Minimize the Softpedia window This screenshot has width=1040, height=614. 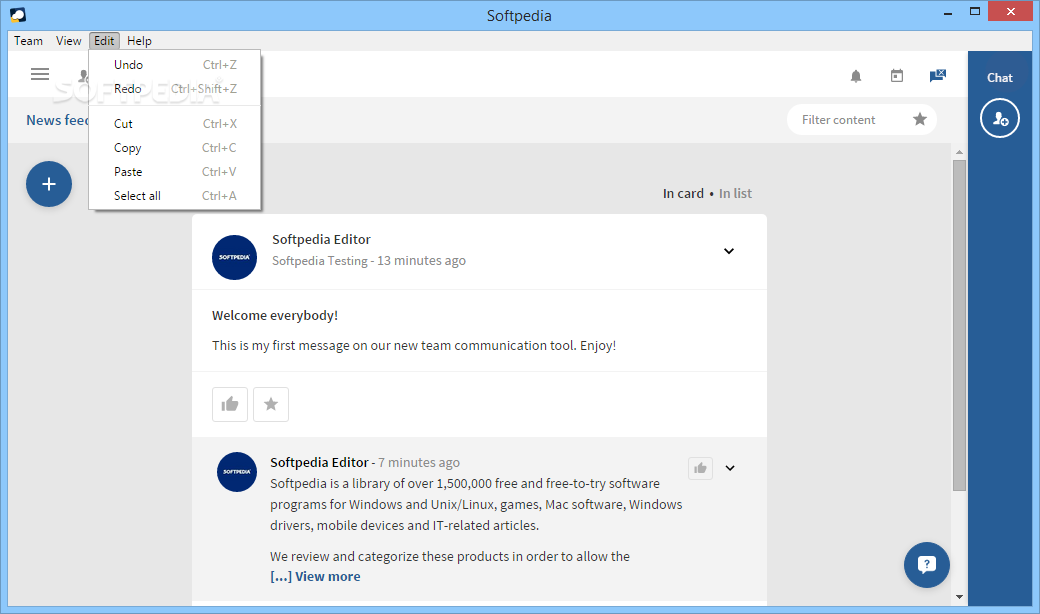[948, 13]
